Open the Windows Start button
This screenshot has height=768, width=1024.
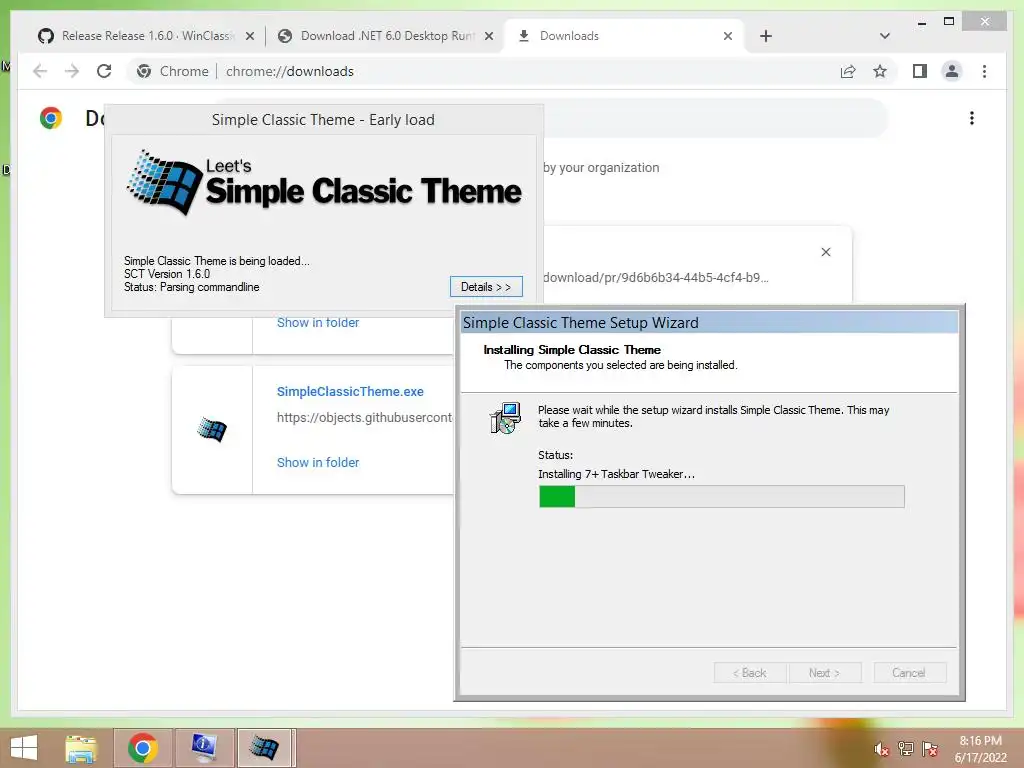24,748
